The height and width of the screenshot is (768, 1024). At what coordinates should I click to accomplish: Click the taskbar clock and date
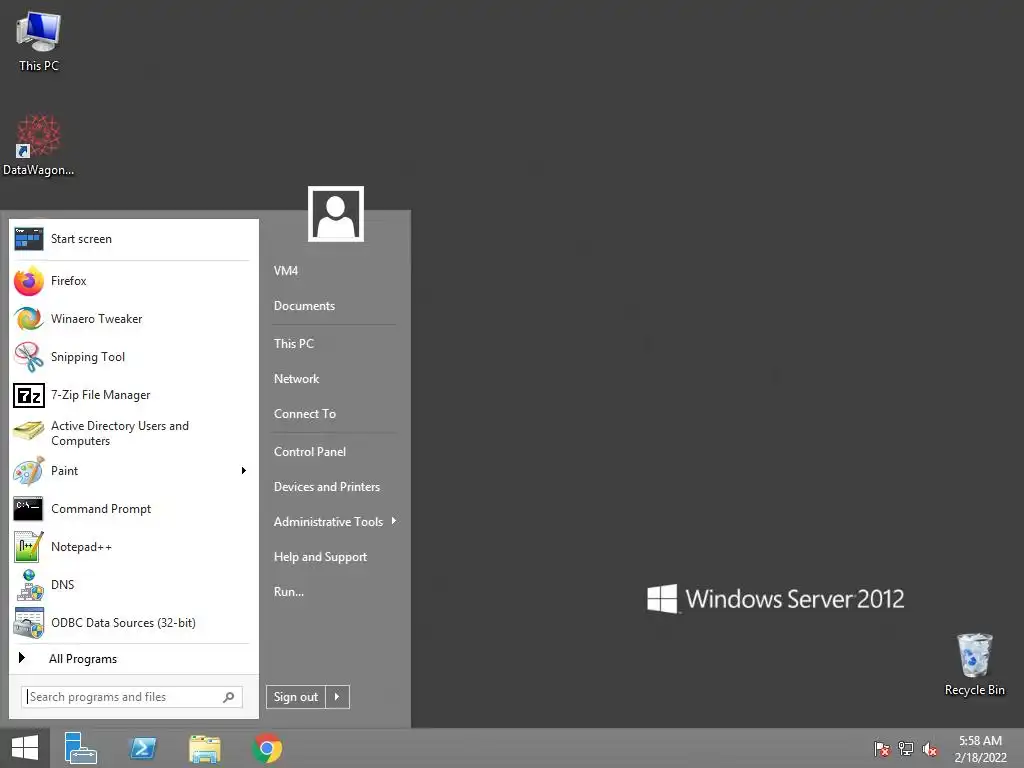(980, 749)
